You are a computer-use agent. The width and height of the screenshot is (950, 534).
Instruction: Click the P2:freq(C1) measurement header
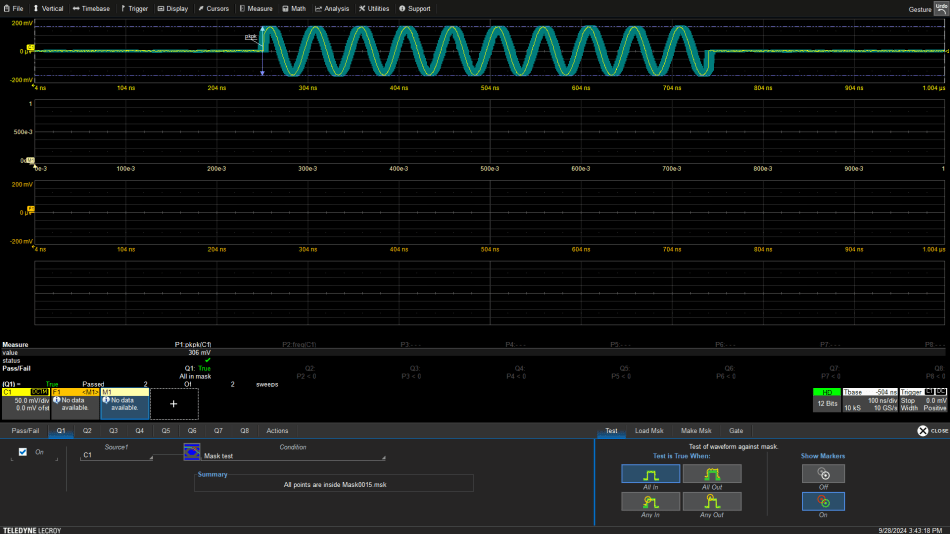click(x=299, y=345)
